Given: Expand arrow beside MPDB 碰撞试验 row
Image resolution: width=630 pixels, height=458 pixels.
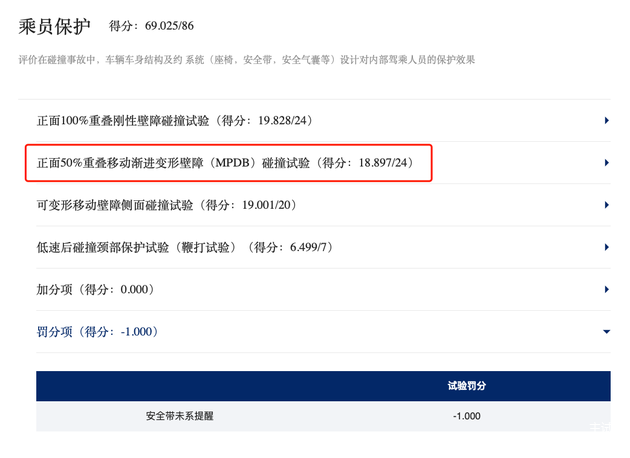Looking at the screenshot, I should 607,163.
